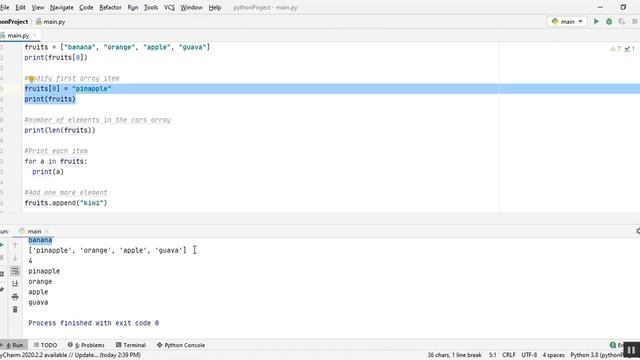Viewport: 640px width, 360px height.
Task: Open the VCS menu
Action: click(x=169, y=7)
